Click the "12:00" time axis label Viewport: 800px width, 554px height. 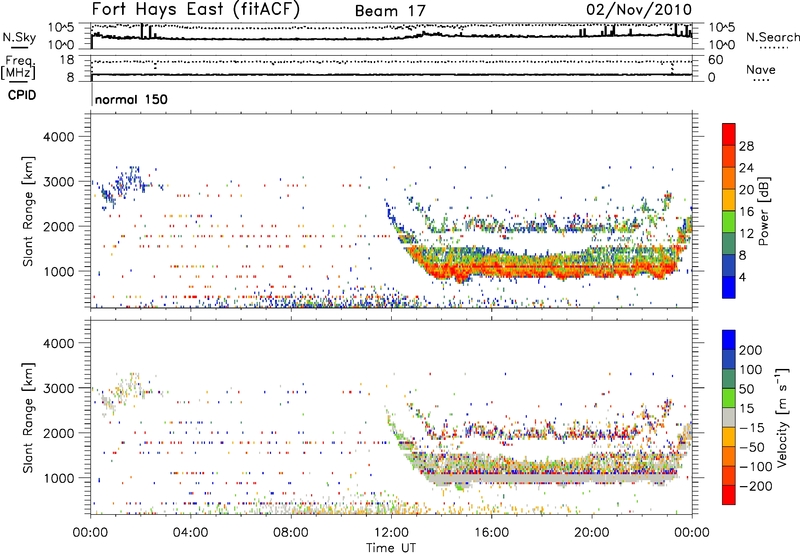[391, 533]
